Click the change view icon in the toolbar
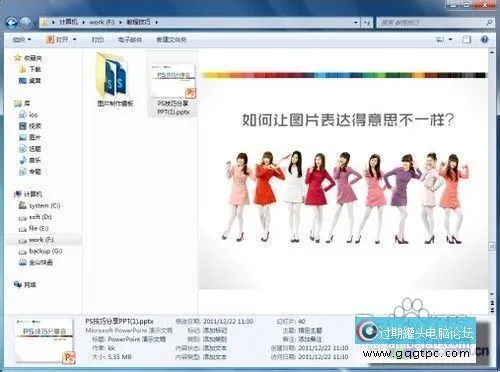 tap(440, 40)
